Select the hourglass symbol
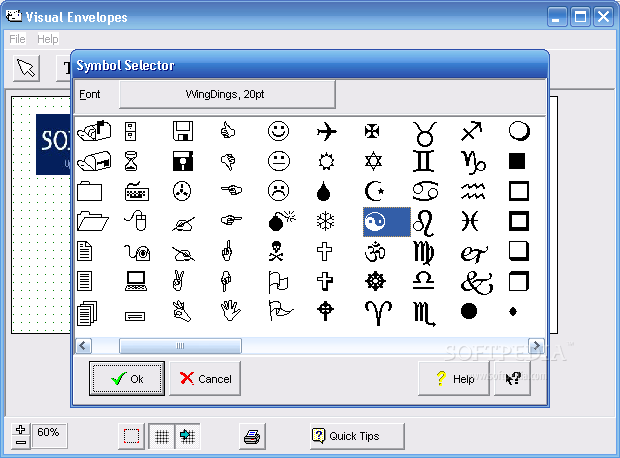The width and height of the screenshot is (620, 458). click(131, 161)
